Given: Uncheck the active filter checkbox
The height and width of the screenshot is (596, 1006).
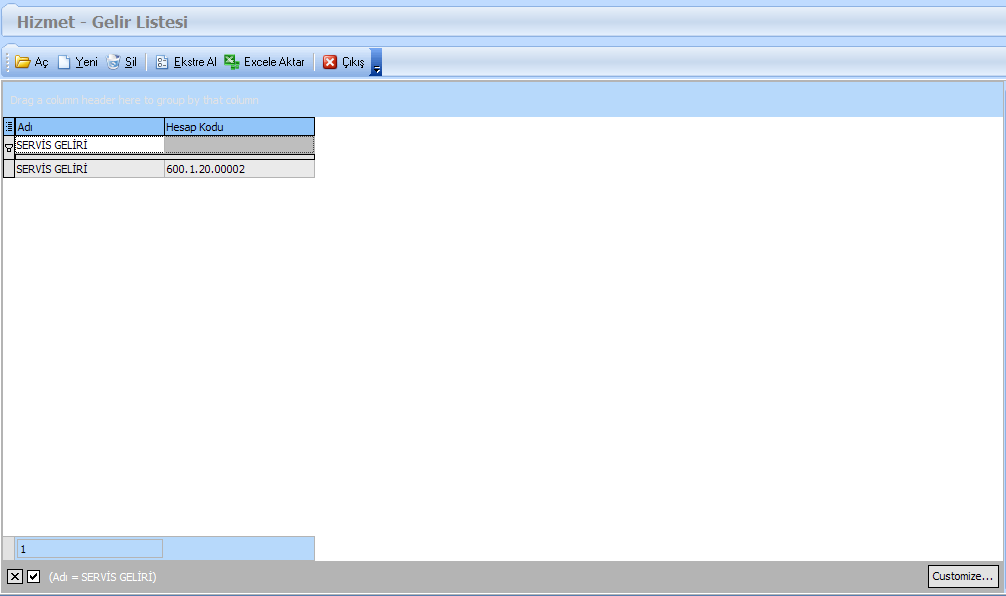Looking at the screenshot, I should point(34,576).
